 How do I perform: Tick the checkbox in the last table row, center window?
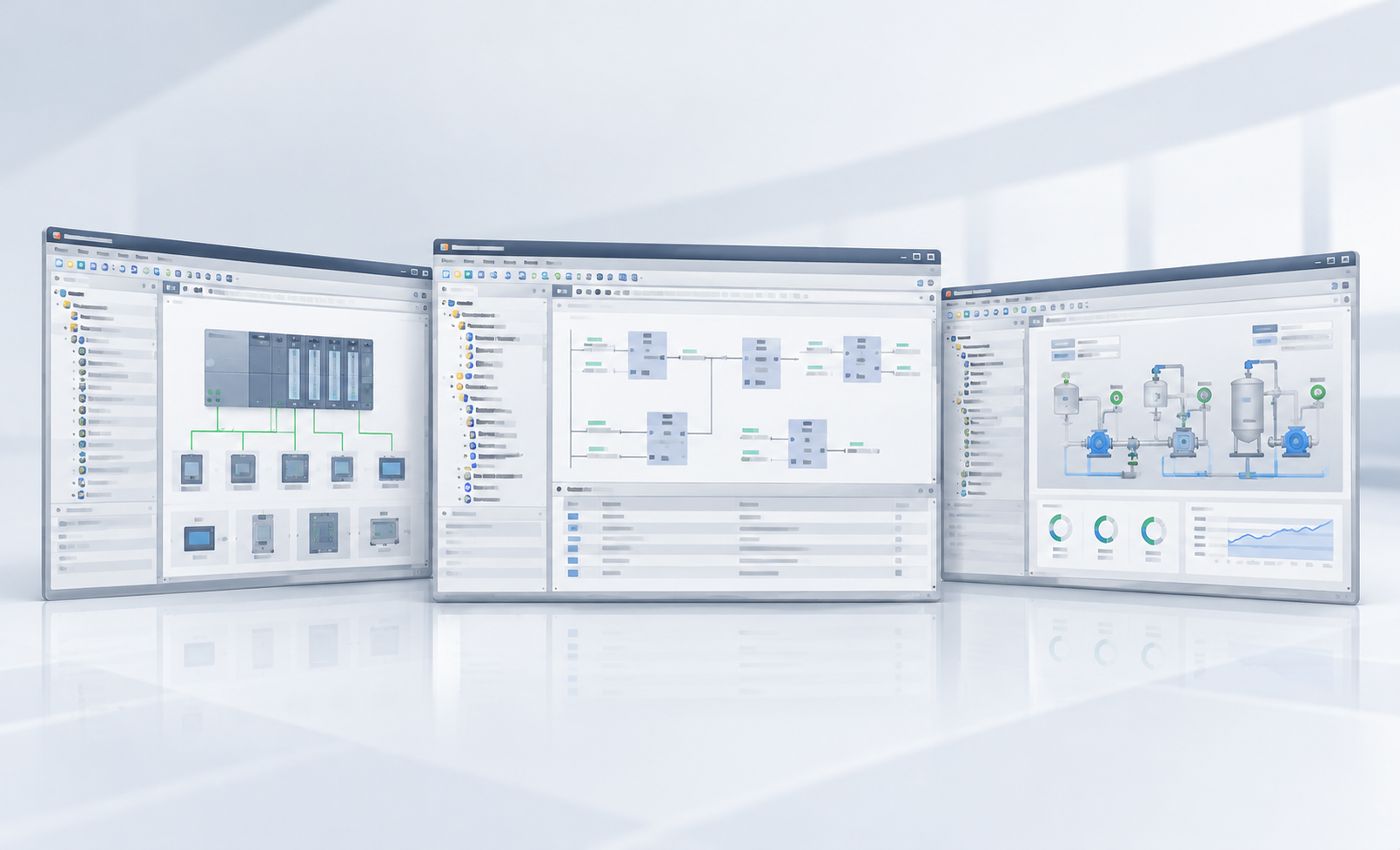tap(899, 572)
